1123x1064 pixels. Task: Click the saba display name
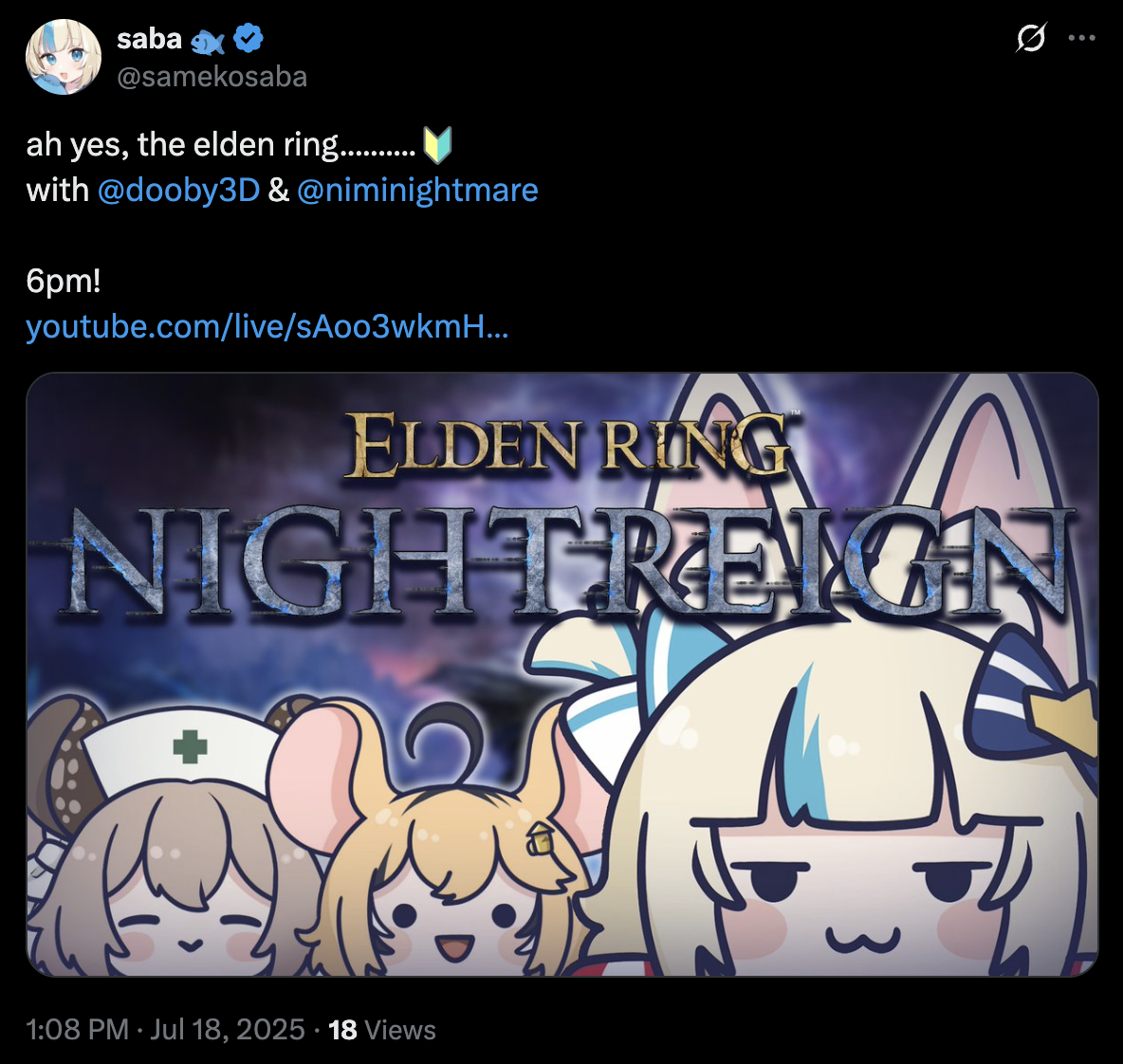pyautogui.click(x=149, y=39)
